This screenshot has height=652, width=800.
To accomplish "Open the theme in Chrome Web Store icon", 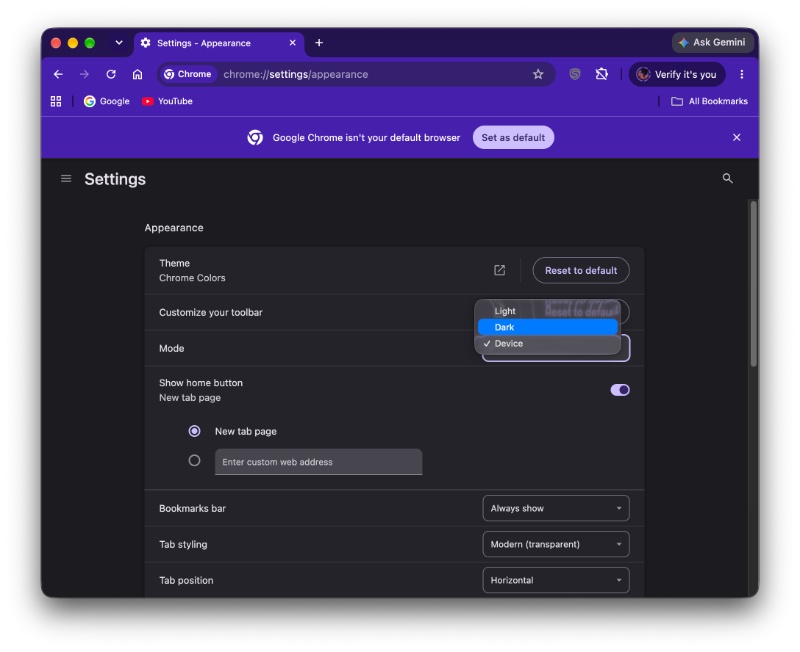I will (x=499, y=270).
